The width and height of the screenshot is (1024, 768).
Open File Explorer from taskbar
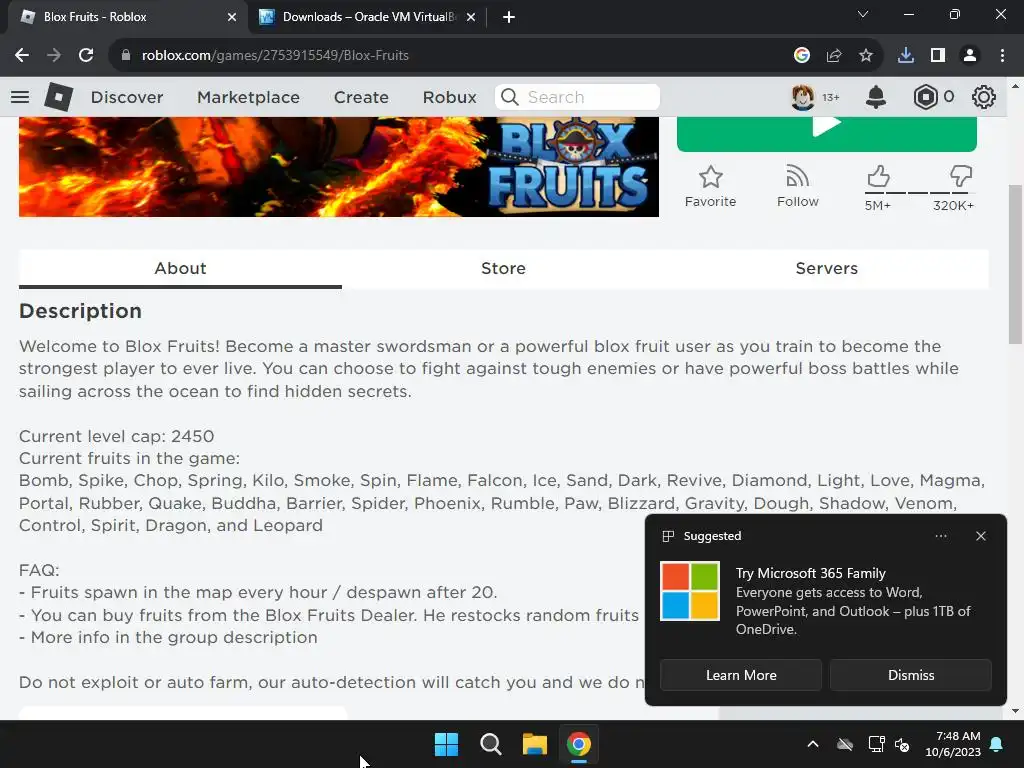pos(535,744)
